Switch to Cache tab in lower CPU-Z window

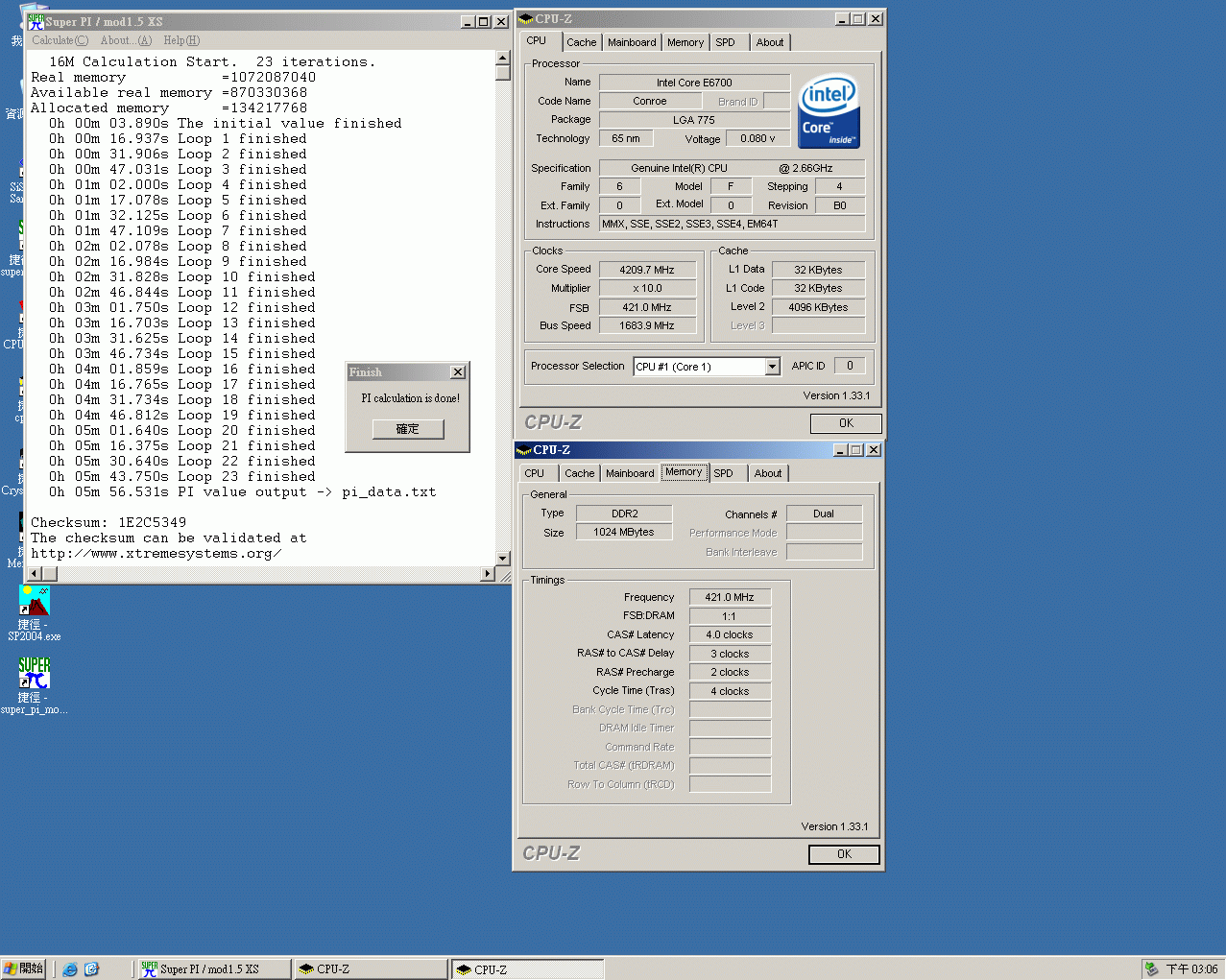pos(579,473)
